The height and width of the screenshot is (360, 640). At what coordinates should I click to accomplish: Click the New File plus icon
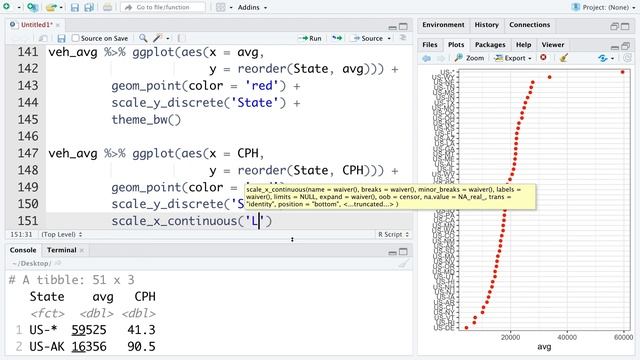(x=6, y=7)
